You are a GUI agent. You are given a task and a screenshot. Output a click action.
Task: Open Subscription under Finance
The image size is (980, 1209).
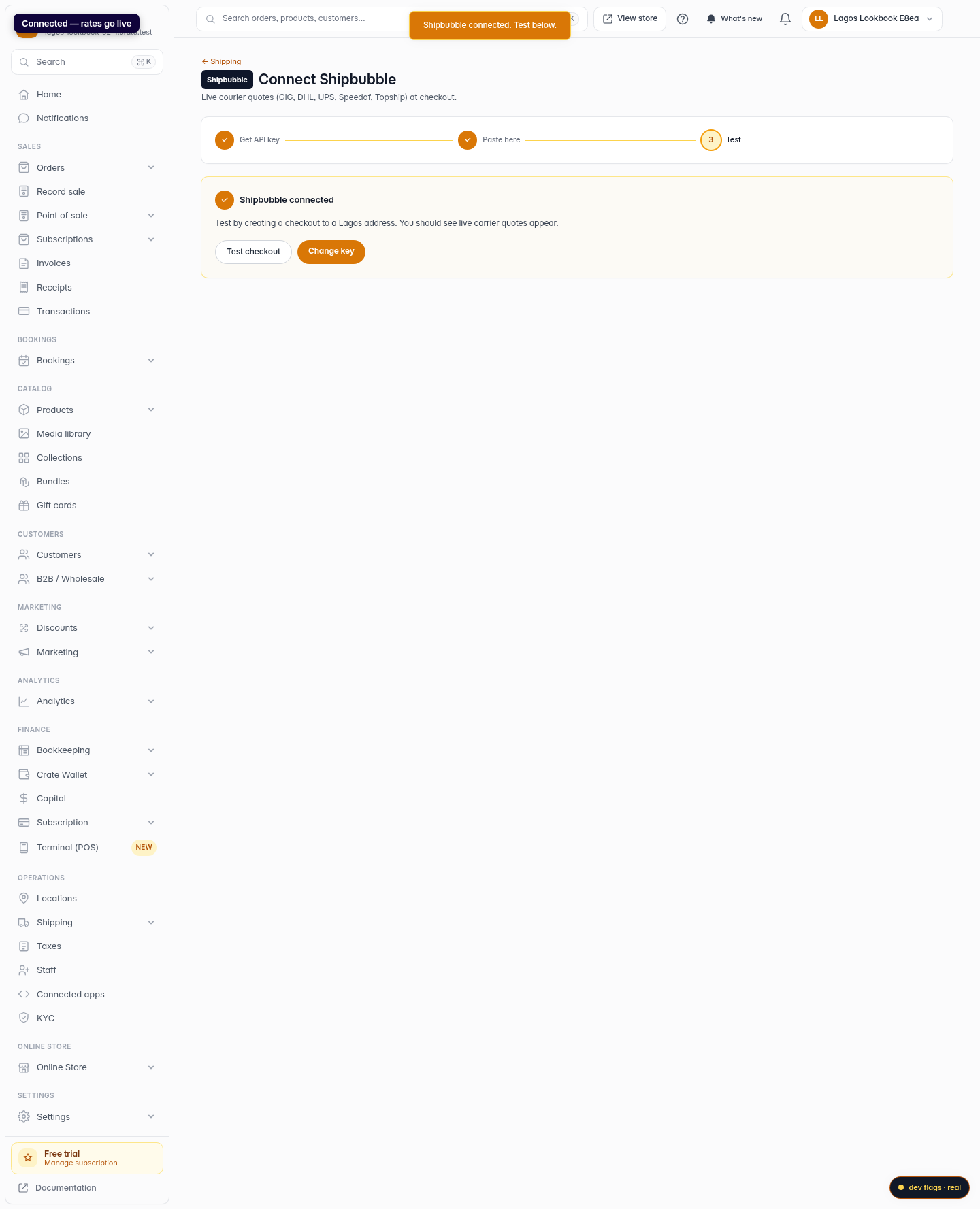pyautogui.click(x=87, y=823)
